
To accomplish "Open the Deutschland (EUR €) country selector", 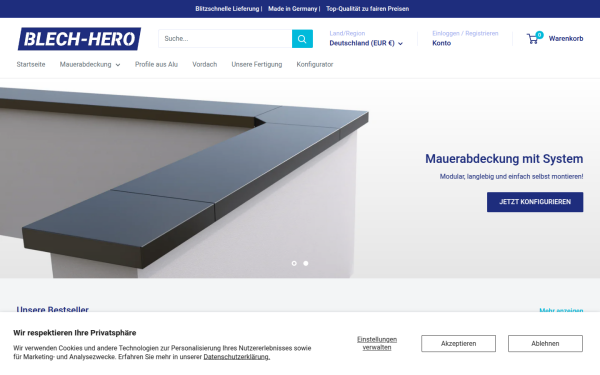I will pos(366,43).
